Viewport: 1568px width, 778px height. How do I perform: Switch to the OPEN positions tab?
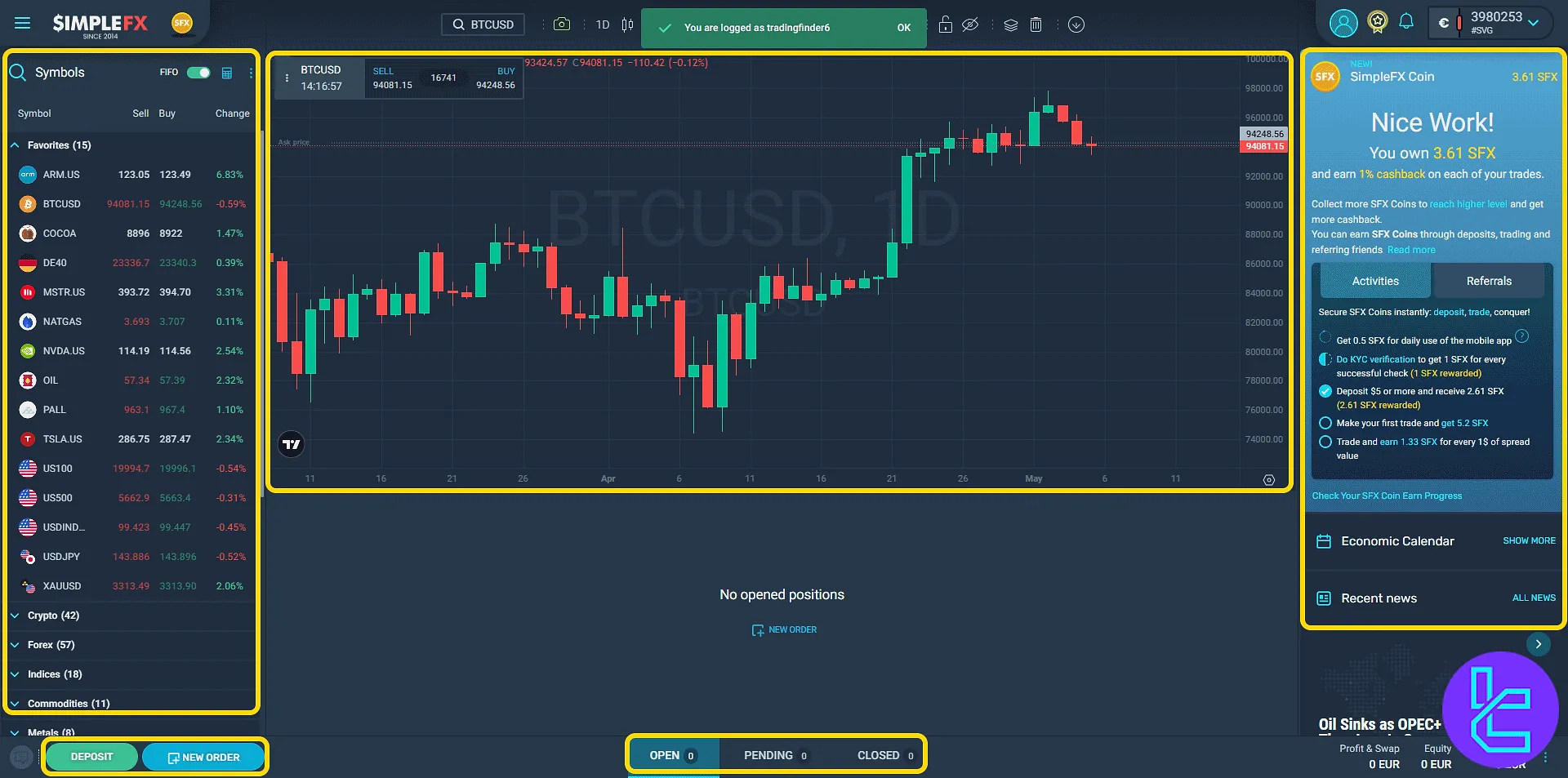[673, 755]
